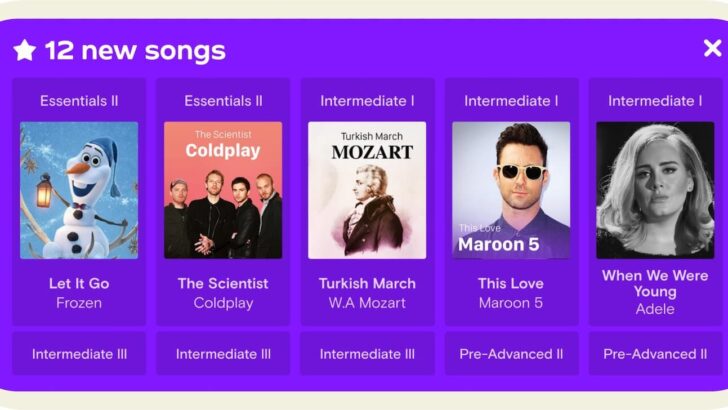Open the third Intermediate III card below Turkish March
The image size is (728, 410).
click(x=367, y=354)
